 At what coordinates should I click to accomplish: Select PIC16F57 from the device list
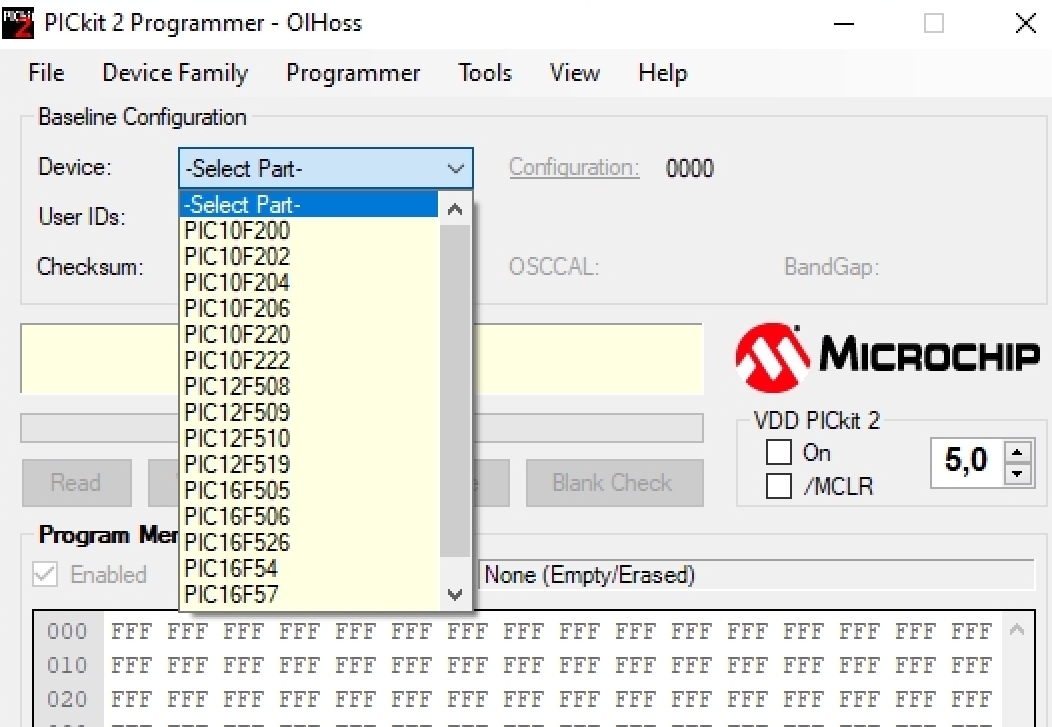(x=309, y=594)
